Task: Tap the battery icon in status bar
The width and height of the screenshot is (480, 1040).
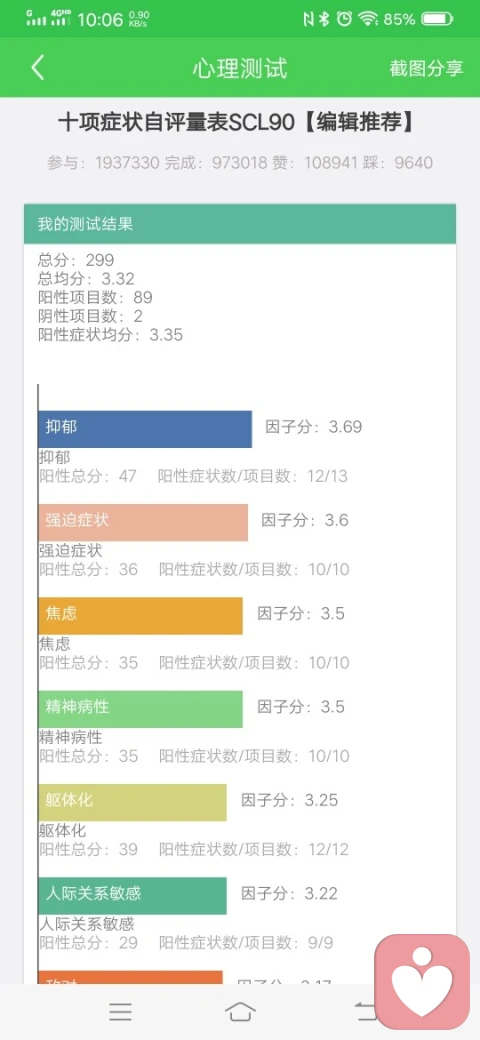Action: point(438,19)
